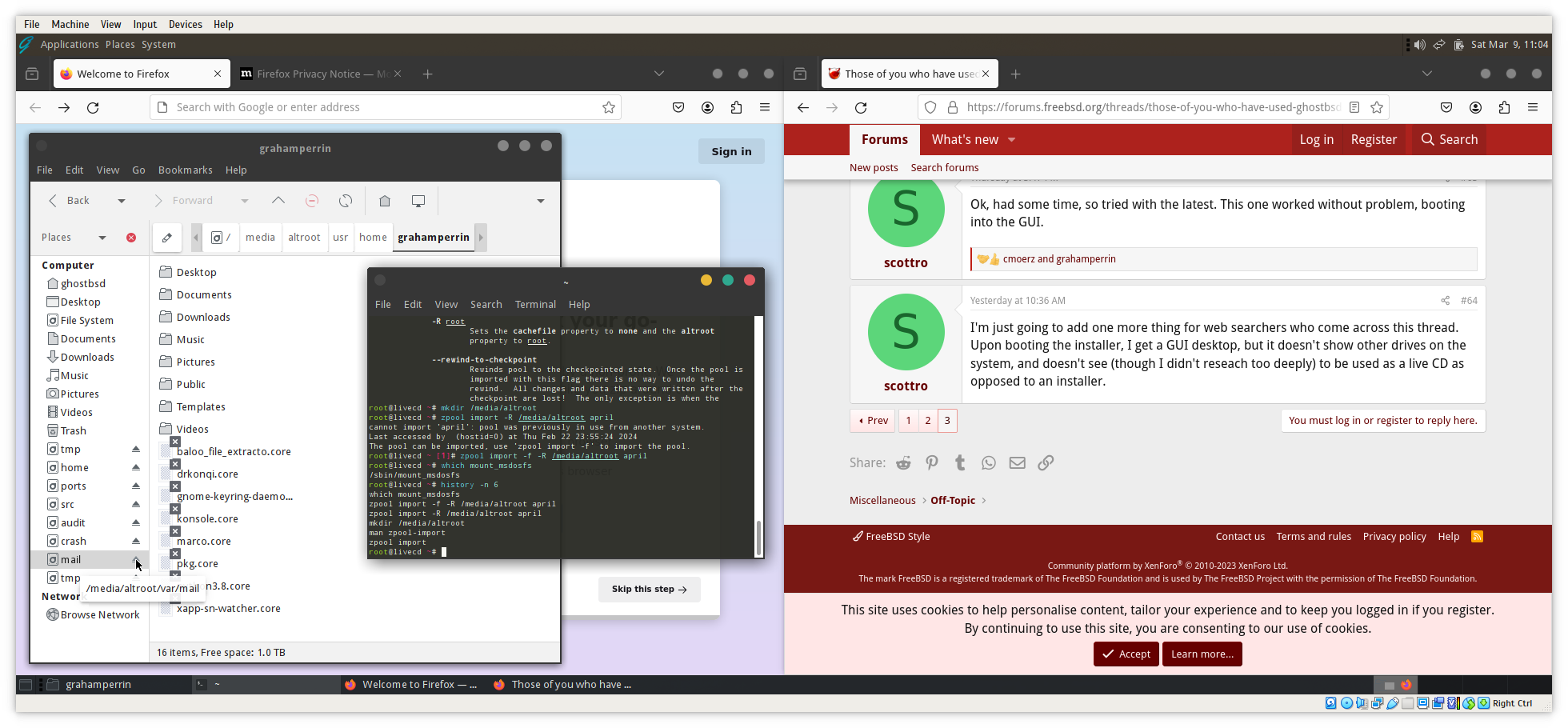Close the Places sidebar pane
The height and width of the screenshot is (728, 1568).
point(131,238)
